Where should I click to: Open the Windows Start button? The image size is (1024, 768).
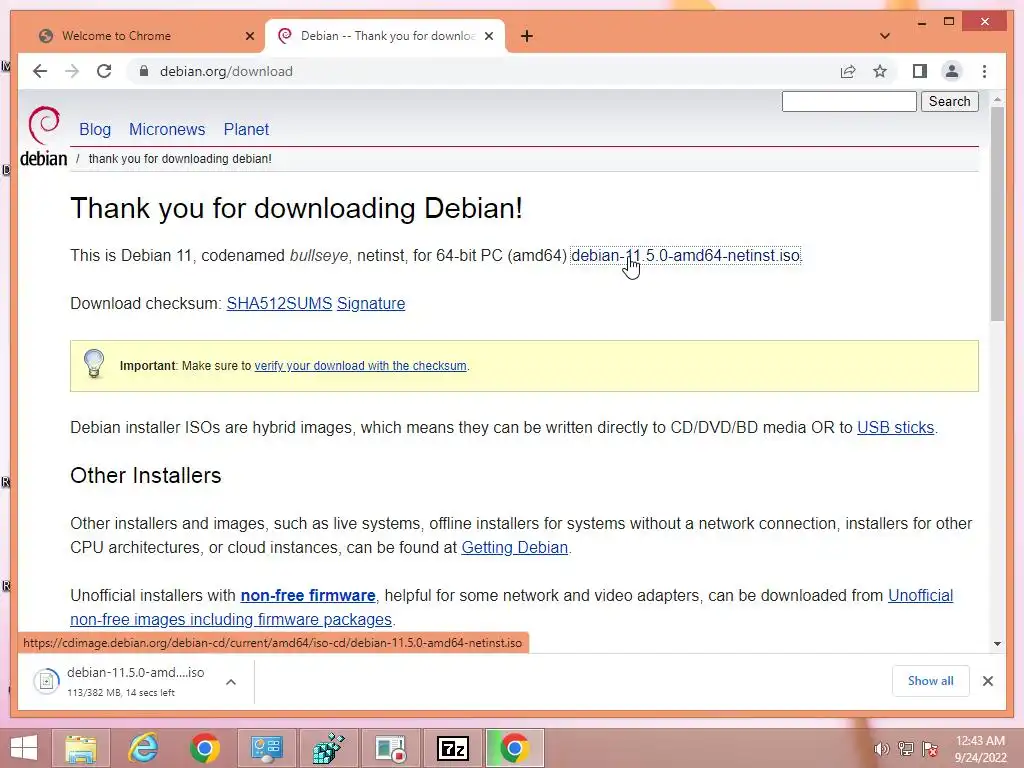(23, 748)
